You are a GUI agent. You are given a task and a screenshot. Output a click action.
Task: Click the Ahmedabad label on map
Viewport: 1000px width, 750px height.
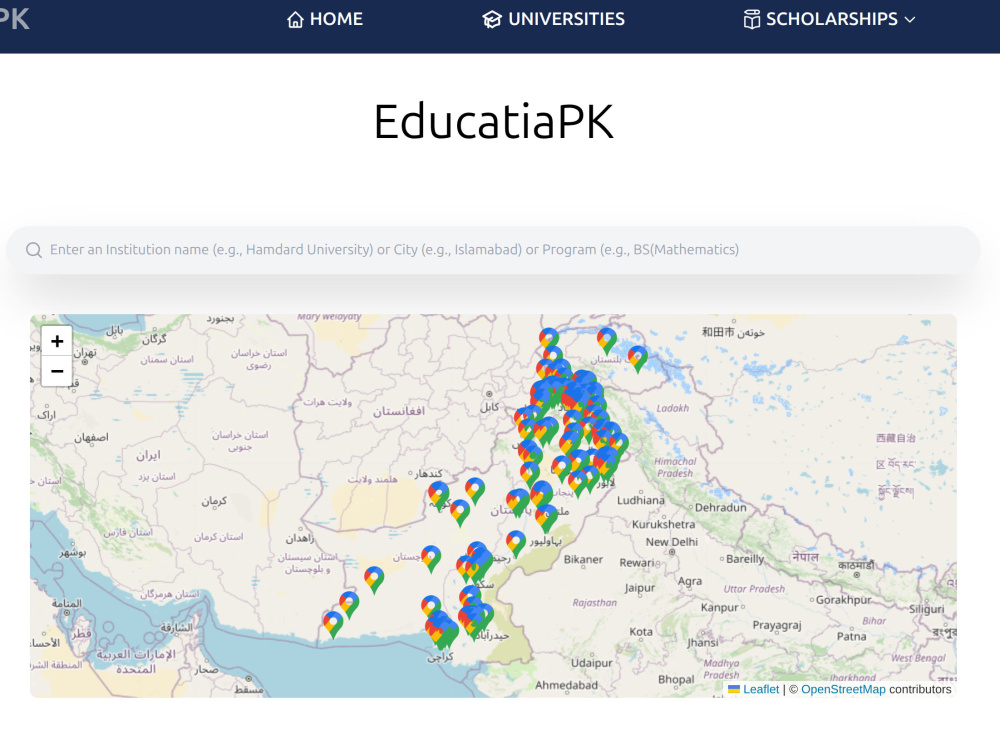point(566,685)
